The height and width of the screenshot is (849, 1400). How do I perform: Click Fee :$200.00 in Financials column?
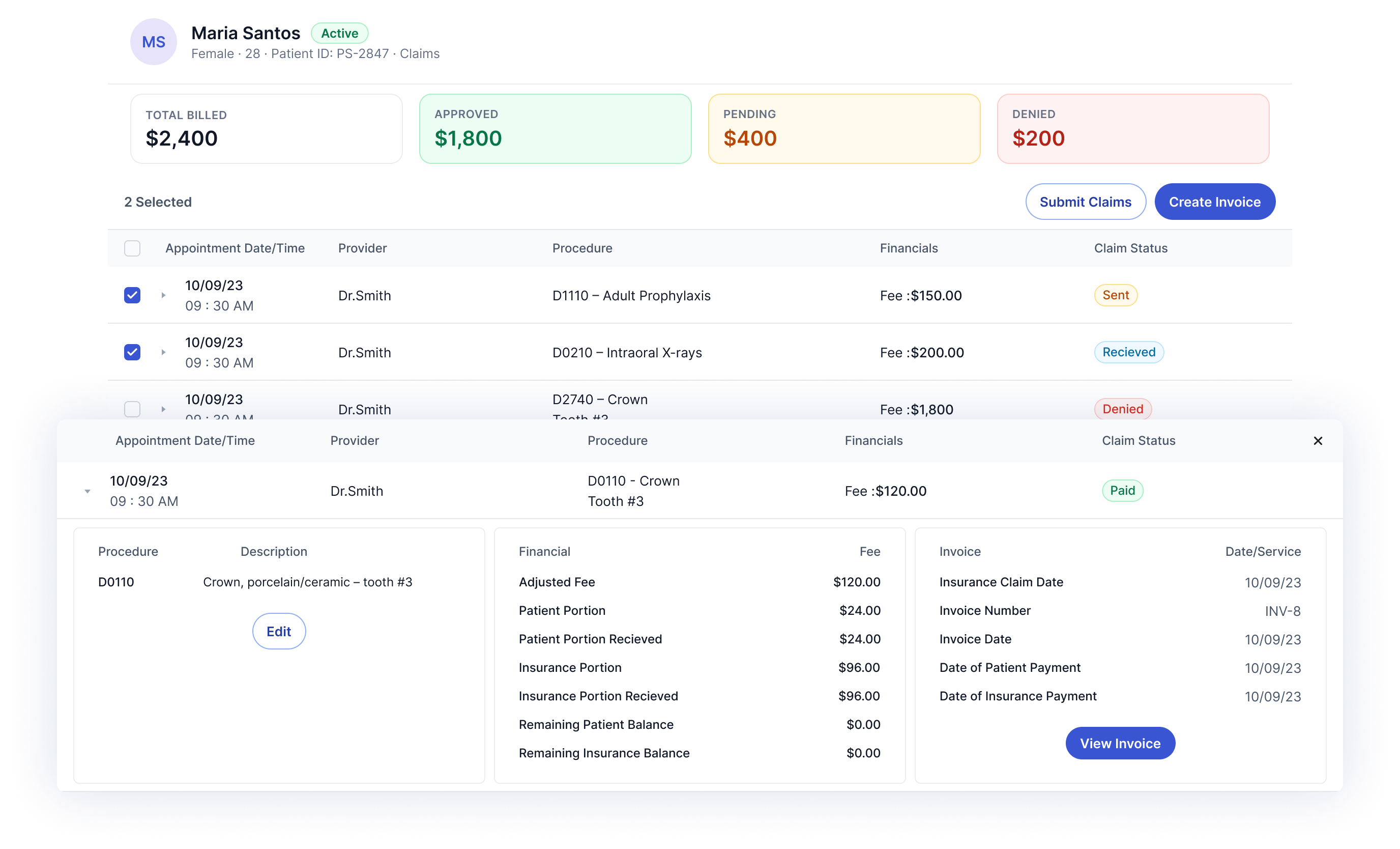pyautogui.click(x=922, y=353)
